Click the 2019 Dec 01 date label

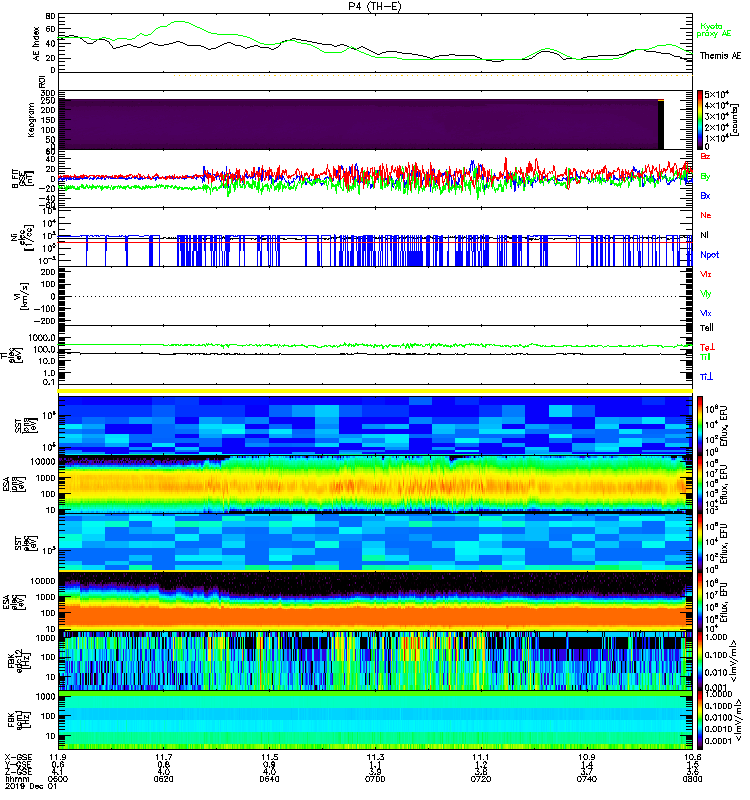(x=30, y=787)
